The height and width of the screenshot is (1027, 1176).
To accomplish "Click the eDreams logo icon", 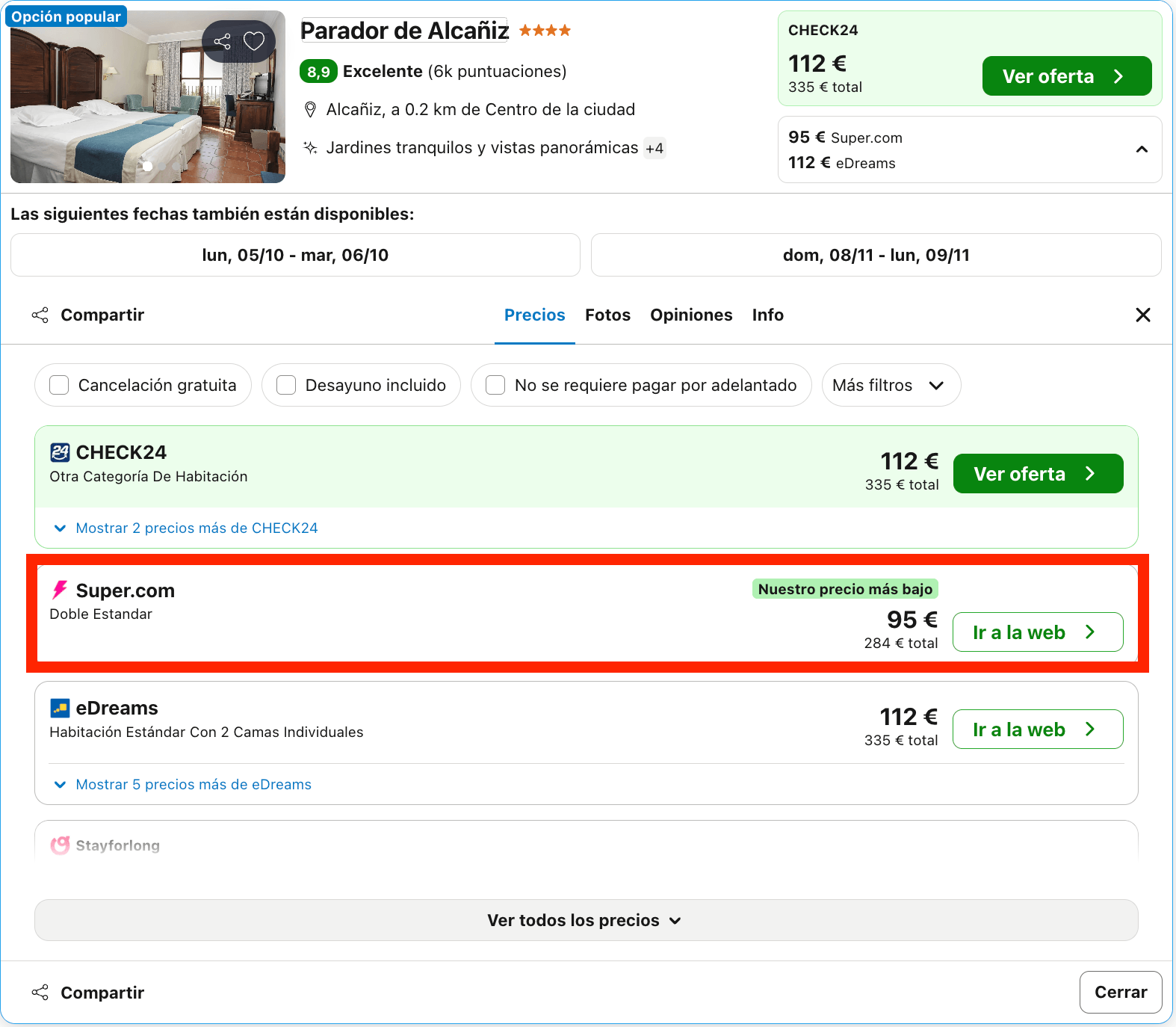I will tap(60, 708).
